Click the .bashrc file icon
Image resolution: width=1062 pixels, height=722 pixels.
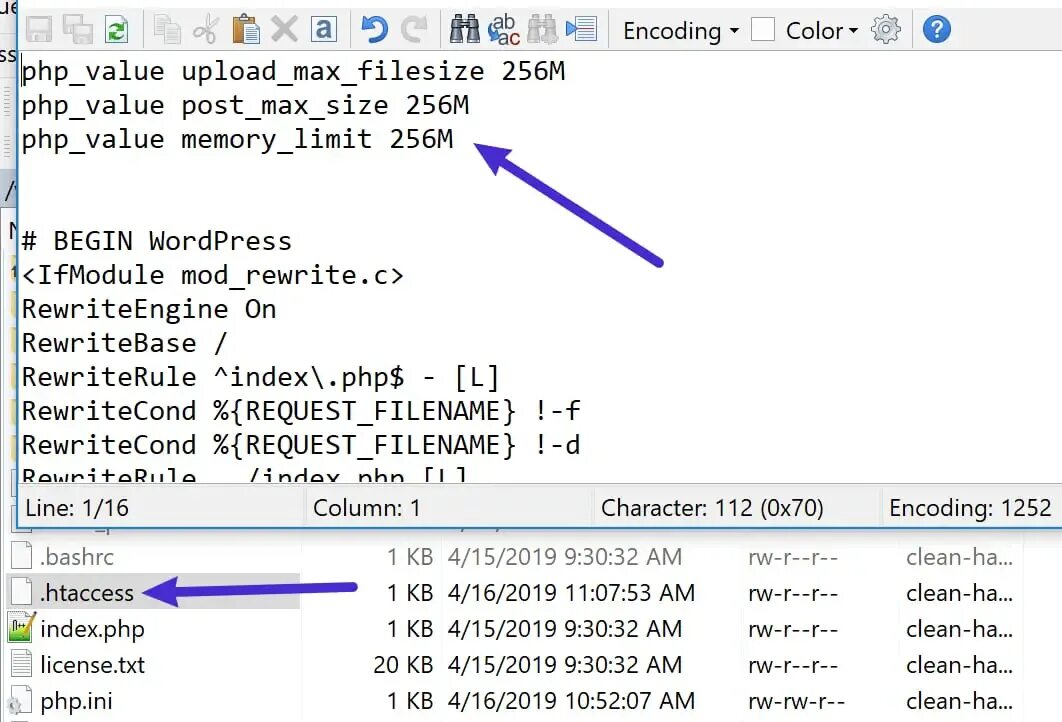point(22,556)
